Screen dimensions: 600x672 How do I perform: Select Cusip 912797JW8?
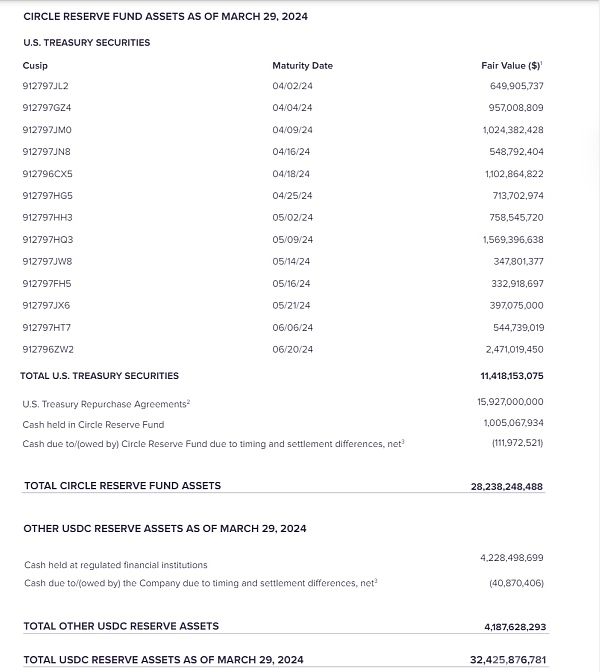47,261
